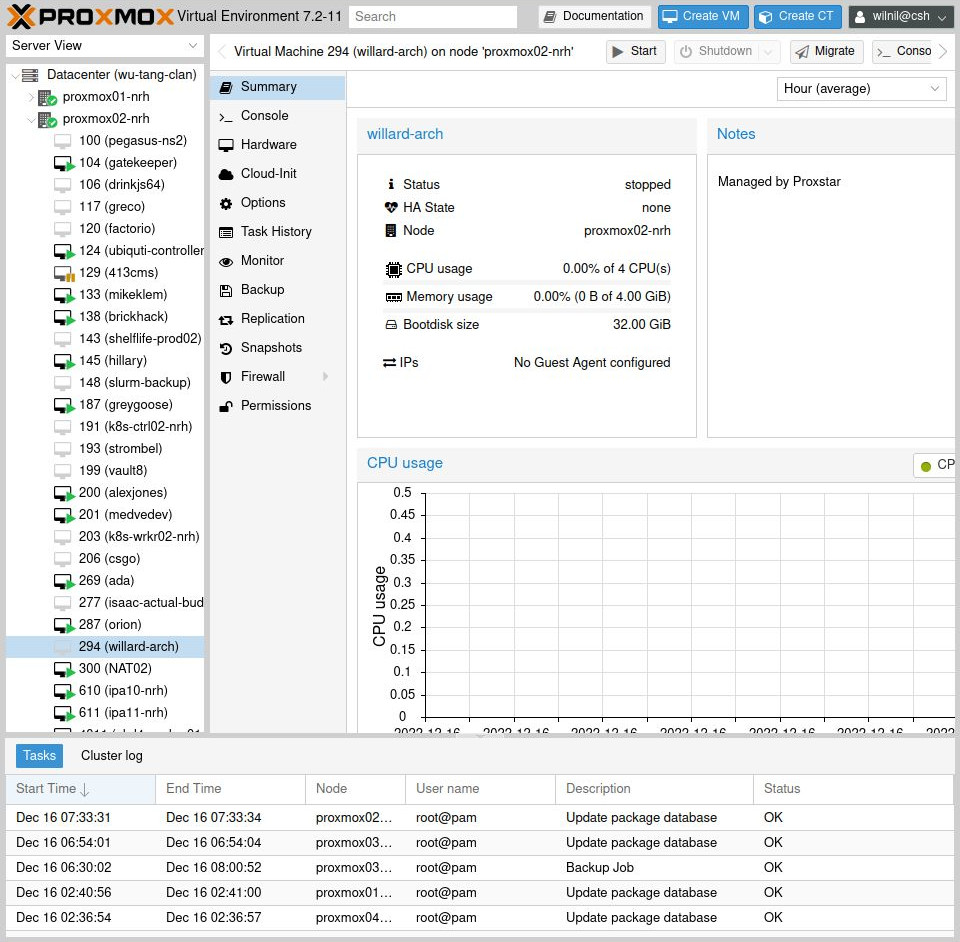Screen dimensions: 960x942
Task: Click the Shutdown button
Action: (717, 52)
